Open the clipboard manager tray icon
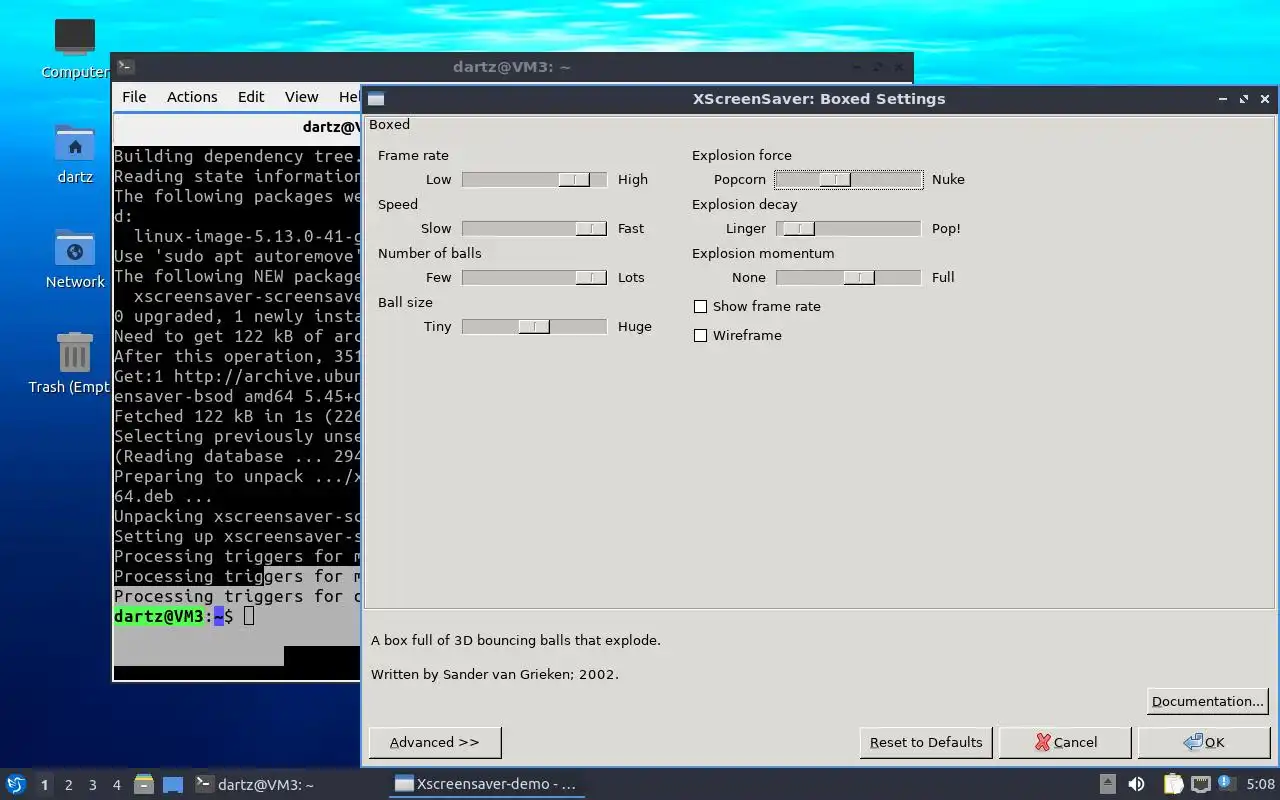The width and height of the screenshot is (1280, 800). tap(1172, 784)
